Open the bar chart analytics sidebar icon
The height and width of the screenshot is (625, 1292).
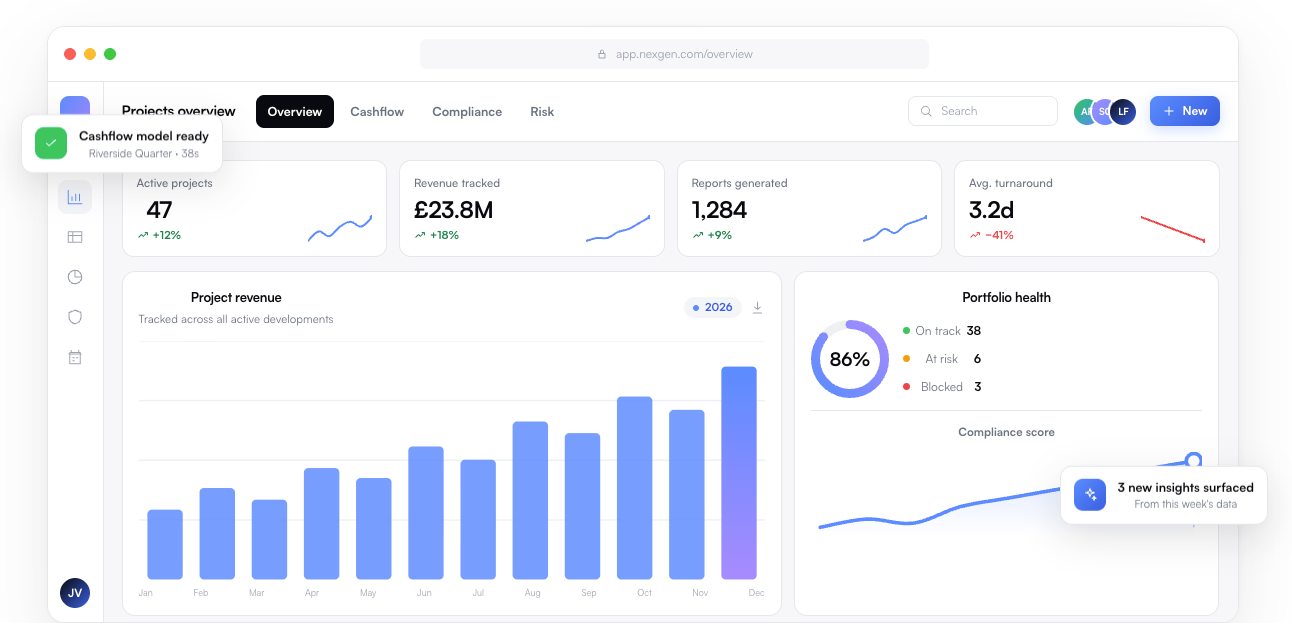tap(75, 197)
